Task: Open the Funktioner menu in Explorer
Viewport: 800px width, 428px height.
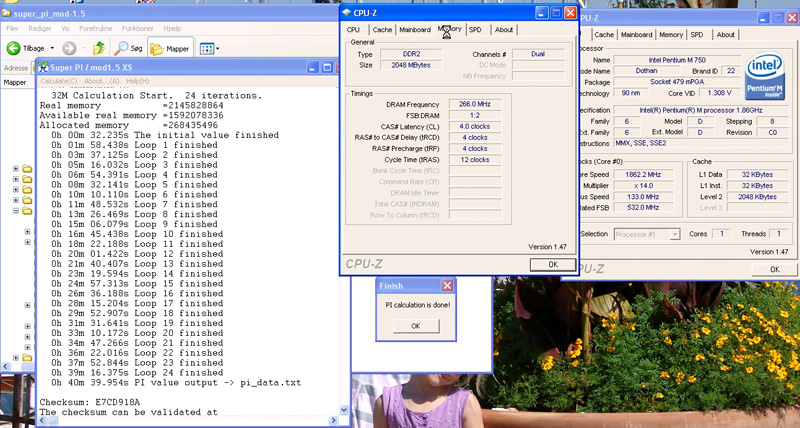Action: pyautogui.click(x=137, y=29)
